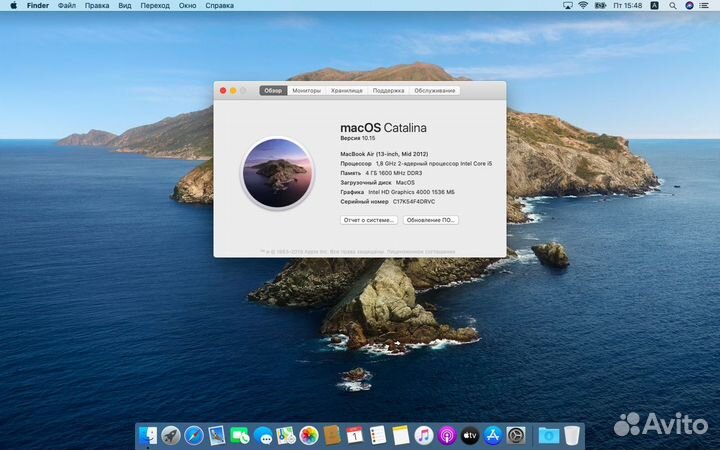Open AirPlay display menu in menu bar
Viewport: 720px width, 450px height.
tap(568, 6)
